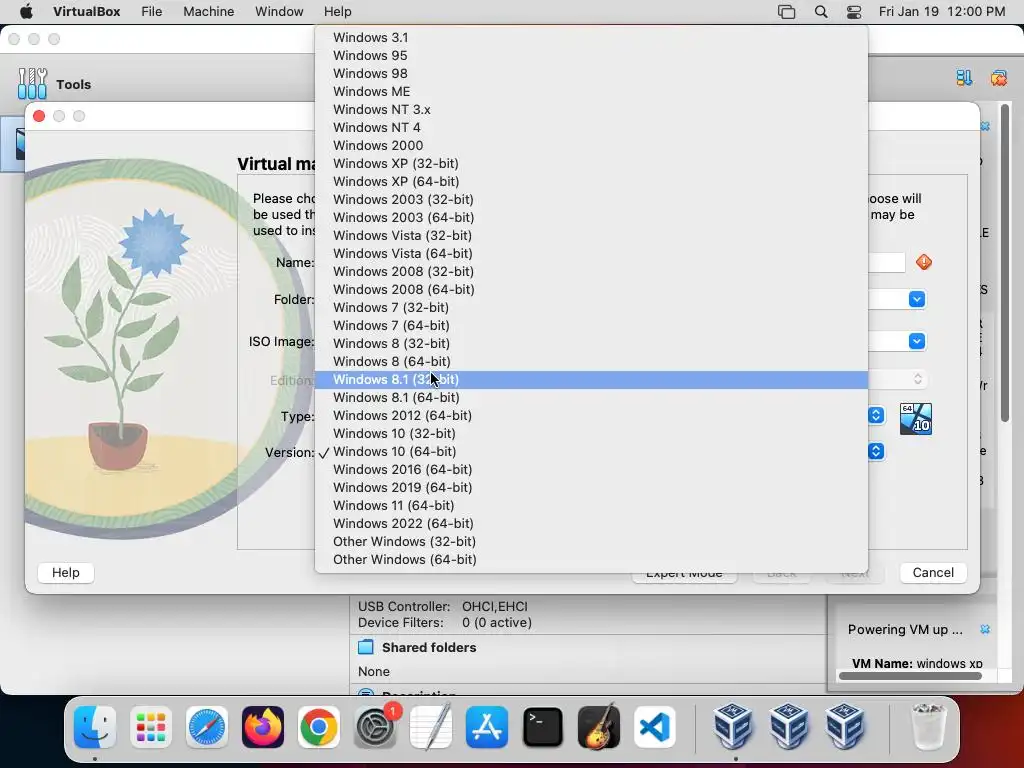Pick Windows 98 from the list
The height and width of the screenshot is (768, 1024).
591,73
